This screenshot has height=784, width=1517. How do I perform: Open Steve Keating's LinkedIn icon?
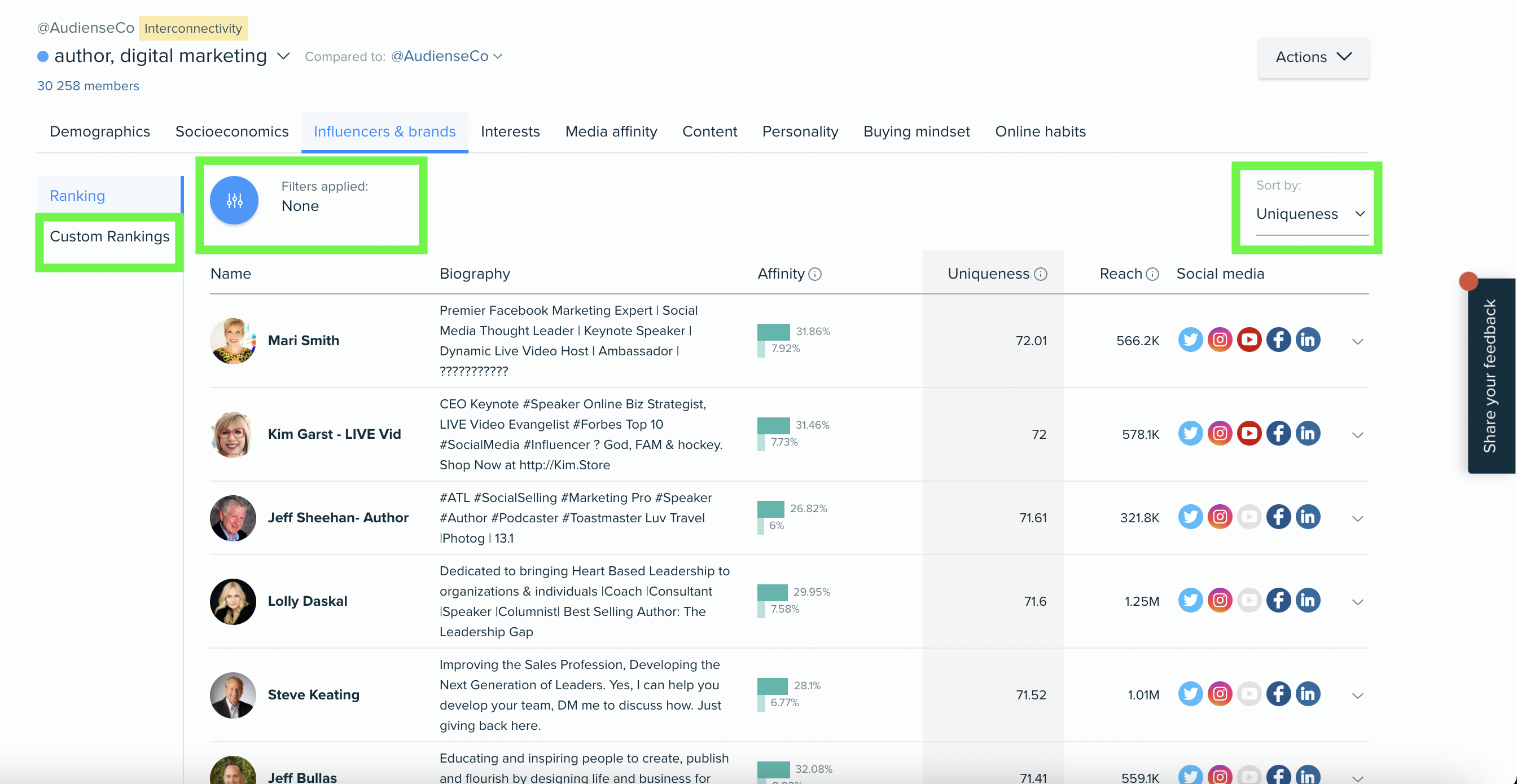(x=1308, y=694)
